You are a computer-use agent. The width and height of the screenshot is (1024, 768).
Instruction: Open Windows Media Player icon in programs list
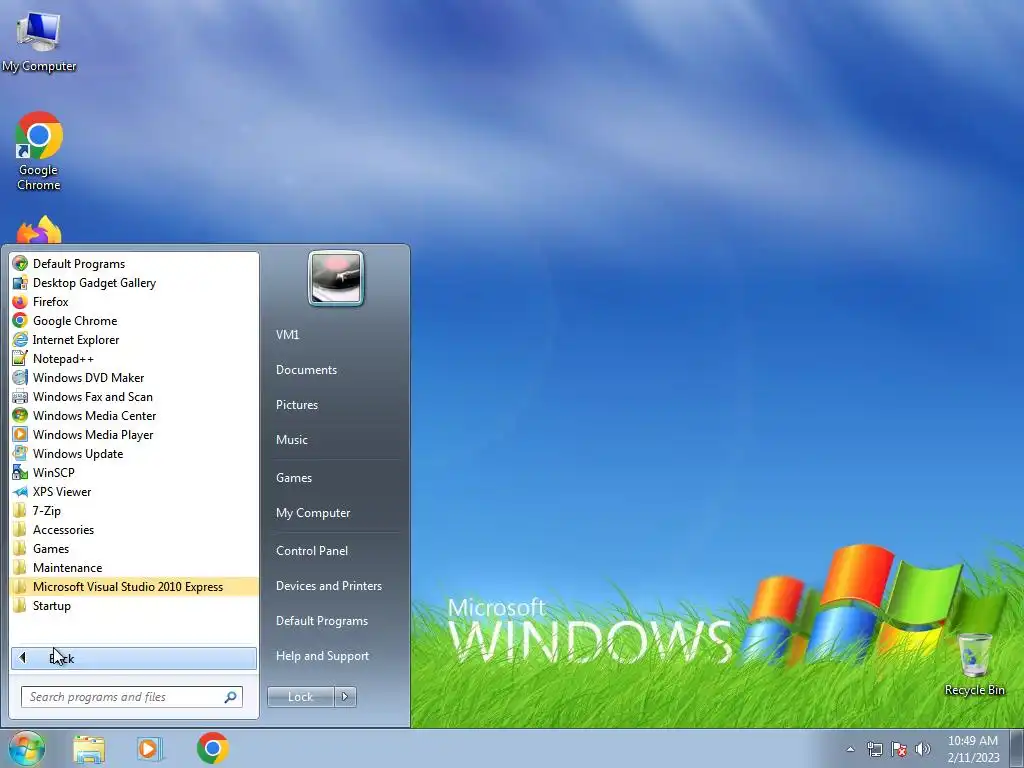tap(20, 434)
